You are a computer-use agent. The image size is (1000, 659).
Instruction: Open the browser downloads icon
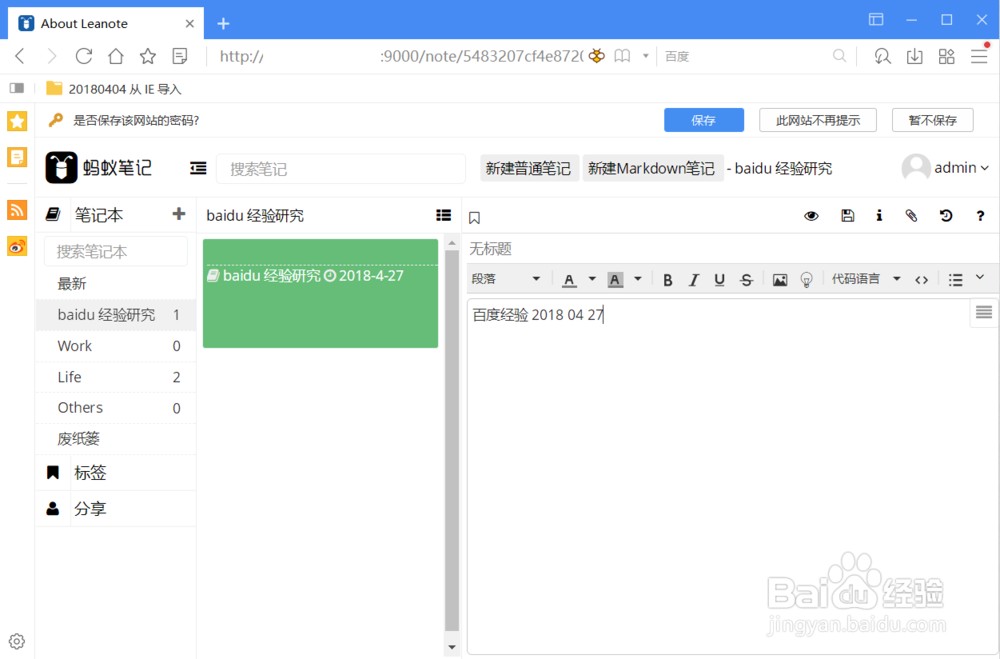[x=915, y=56]
